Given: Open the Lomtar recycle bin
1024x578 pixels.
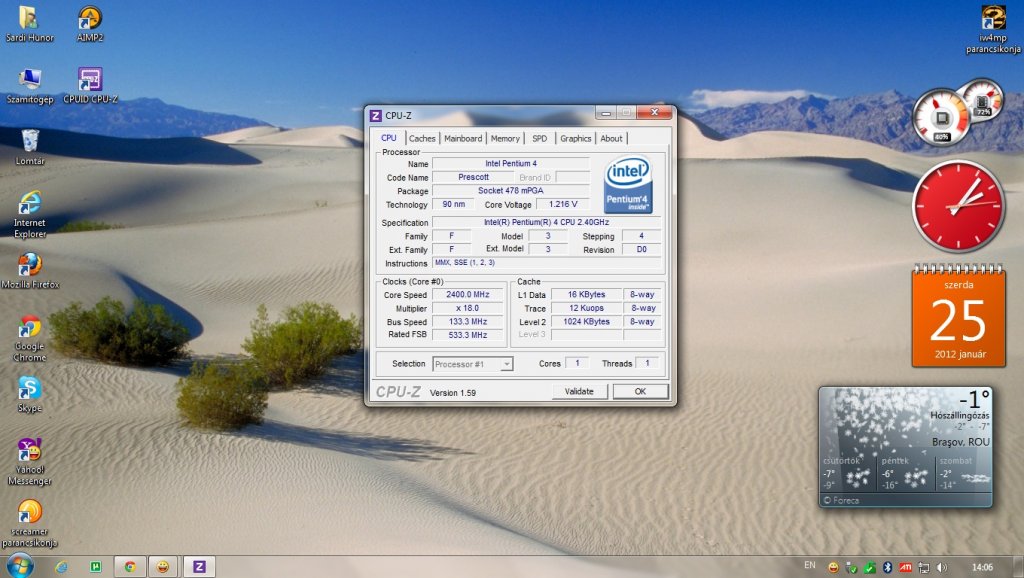Looking at the screenshot, I should [30, 147].
